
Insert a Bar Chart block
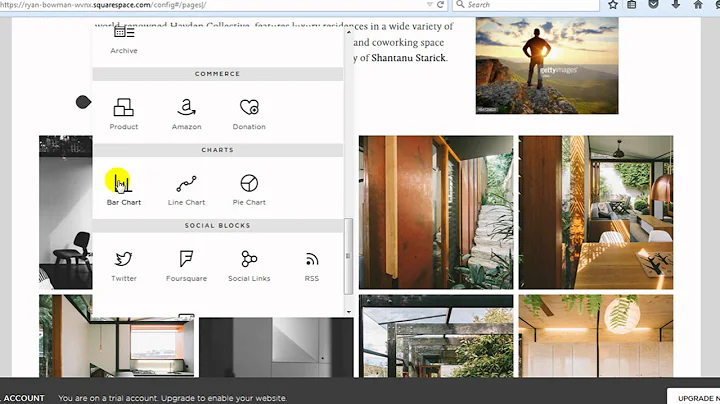124,190
